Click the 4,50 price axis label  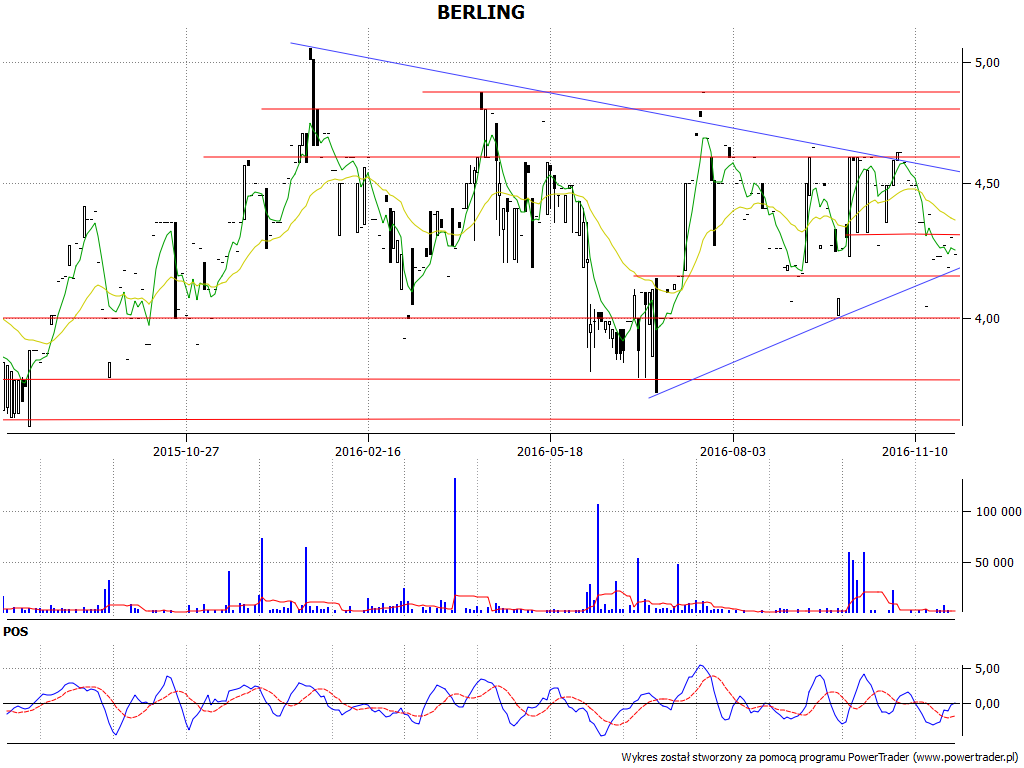[987, 184]
